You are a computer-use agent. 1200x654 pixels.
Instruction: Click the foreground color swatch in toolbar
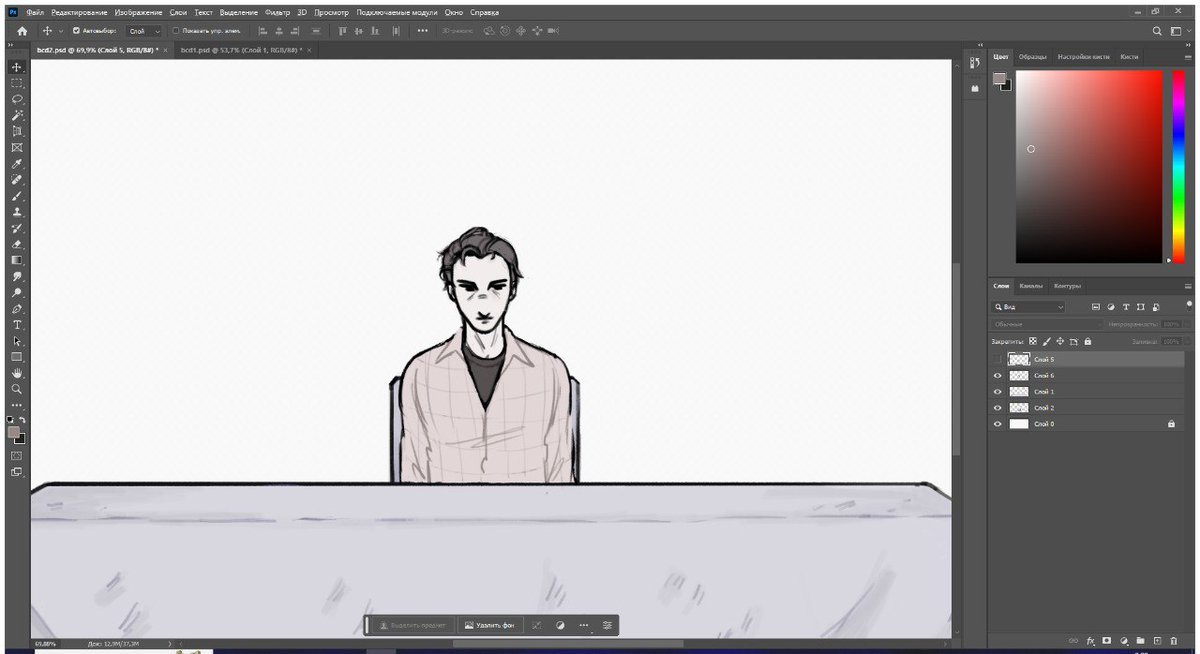[14, 432]
